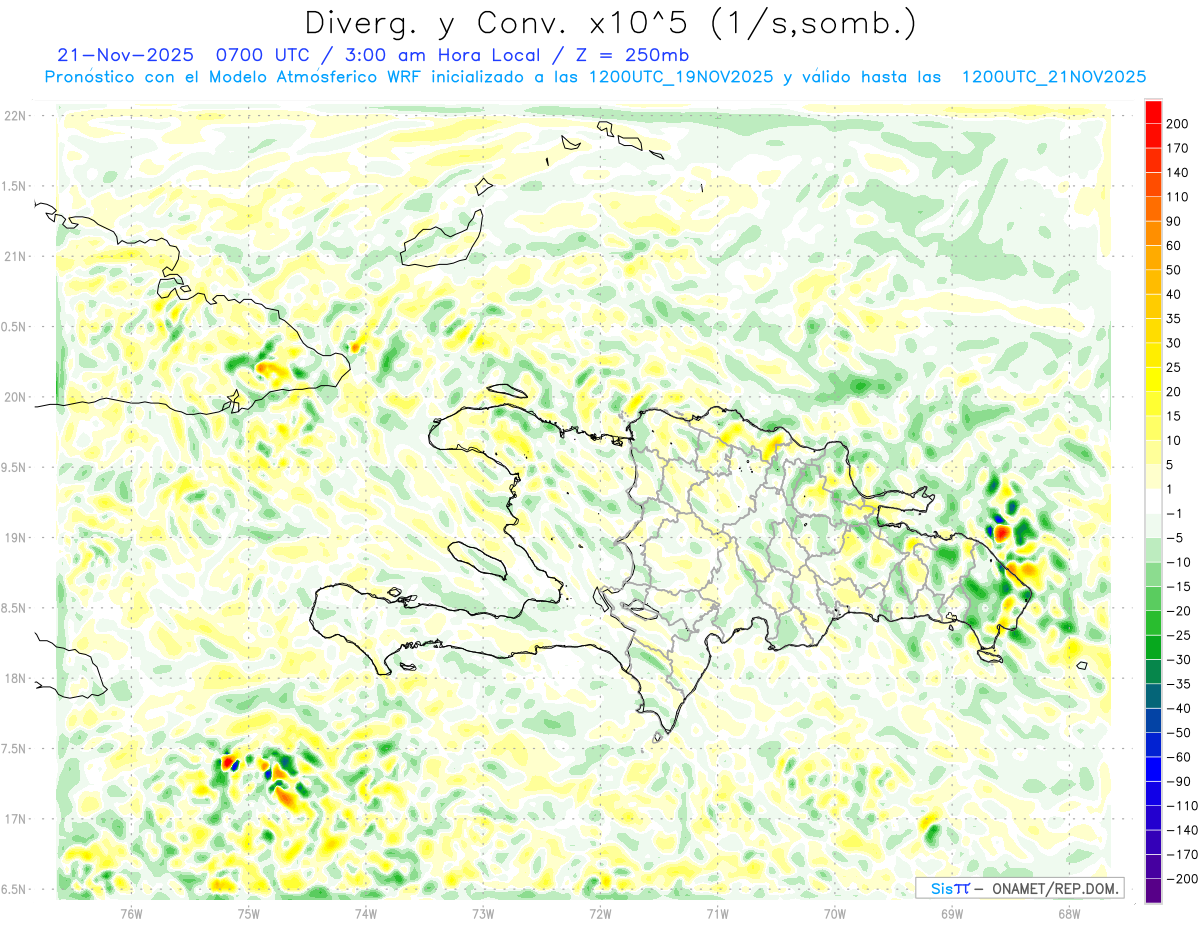Click the top red legend swatch above 200
This screenshot has height=927, width=1200.
click(1153, 112)
